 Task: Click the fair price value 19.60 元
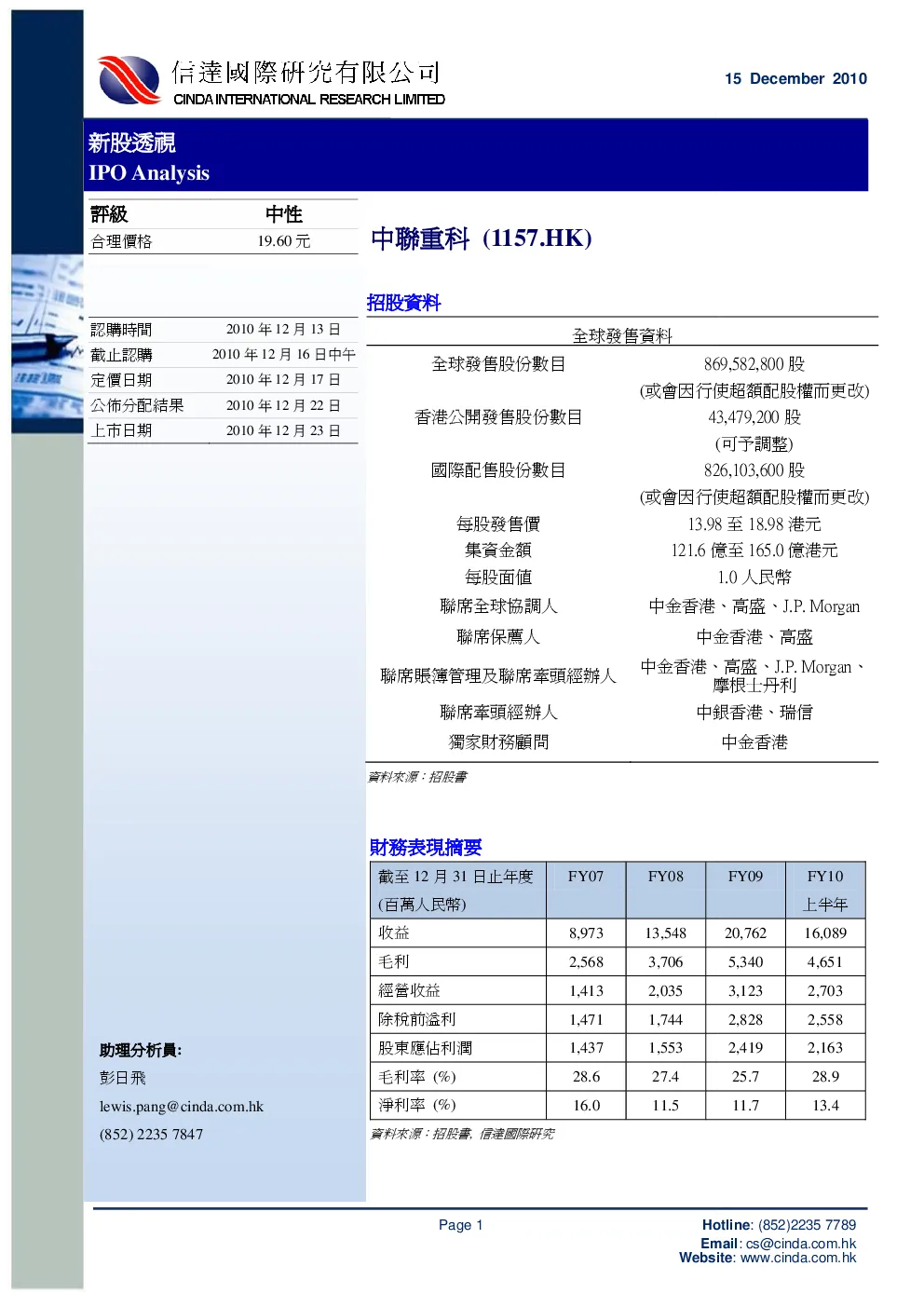tap(284, 241)
